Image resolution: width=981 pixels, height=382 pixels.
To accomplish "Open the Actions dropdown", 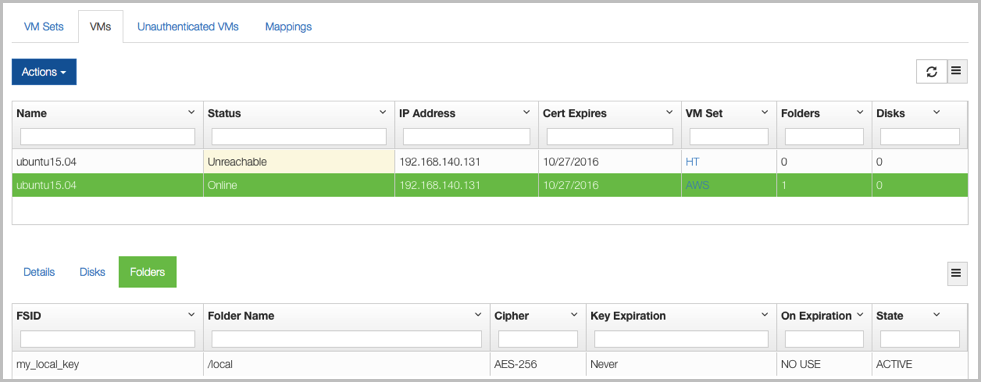I will [x=44, y=72].
